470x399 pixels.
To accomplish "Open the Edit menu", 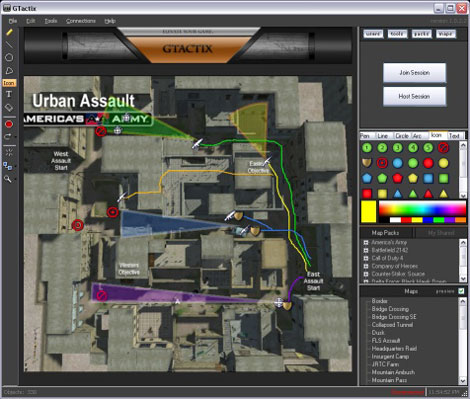I will coord(31,21).
